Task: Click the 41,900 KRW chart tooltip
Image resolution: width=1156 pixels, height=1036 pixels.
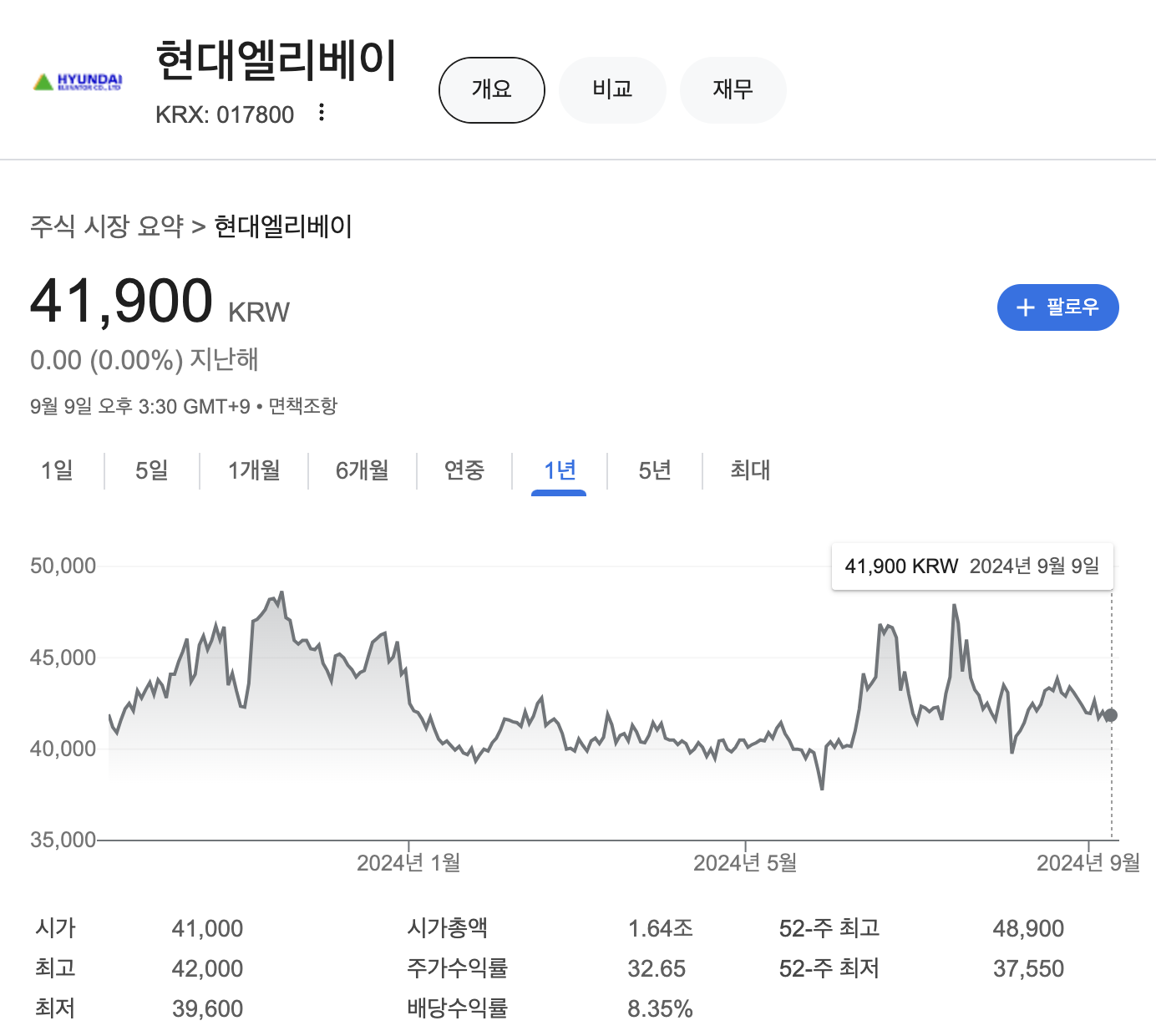Action: tap(972, 566)
